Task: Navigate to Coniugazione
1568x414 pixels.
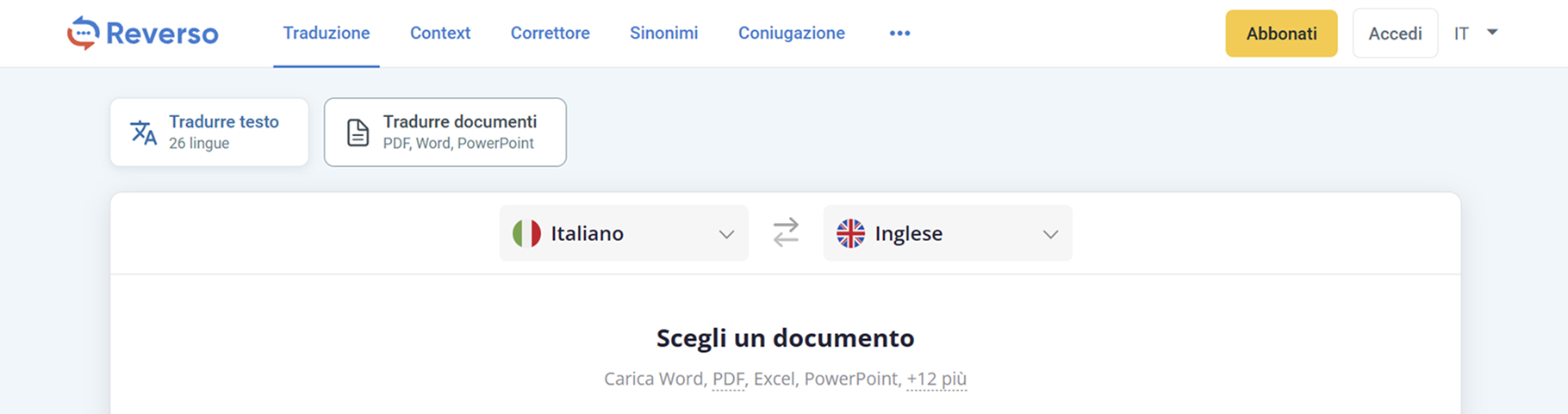Action: click(792, 34)
